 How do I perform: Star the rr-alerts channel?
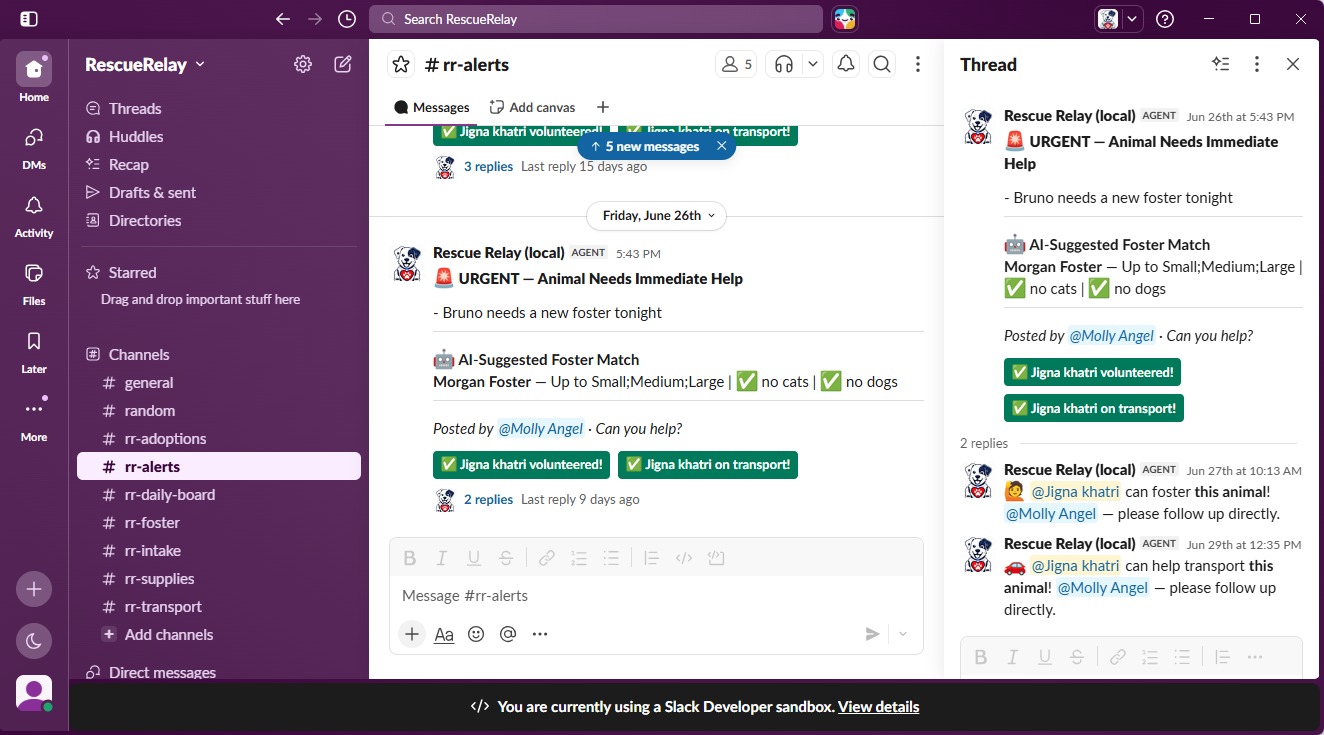pyautogui.click(x=401, y=65)
